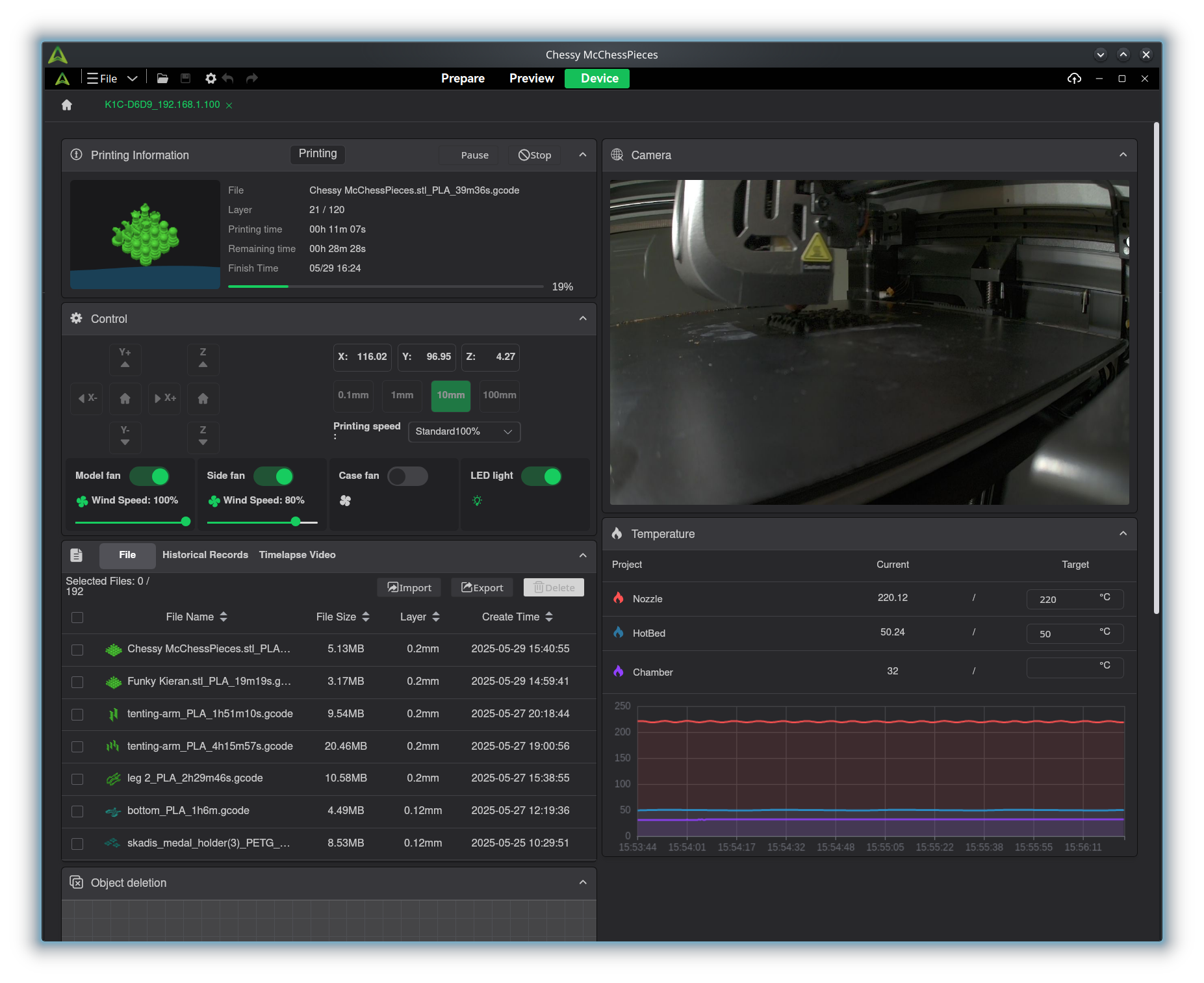1204x983 pixels.
Task: Click the undo arrow in the toolbar
Action: [228, 79]
